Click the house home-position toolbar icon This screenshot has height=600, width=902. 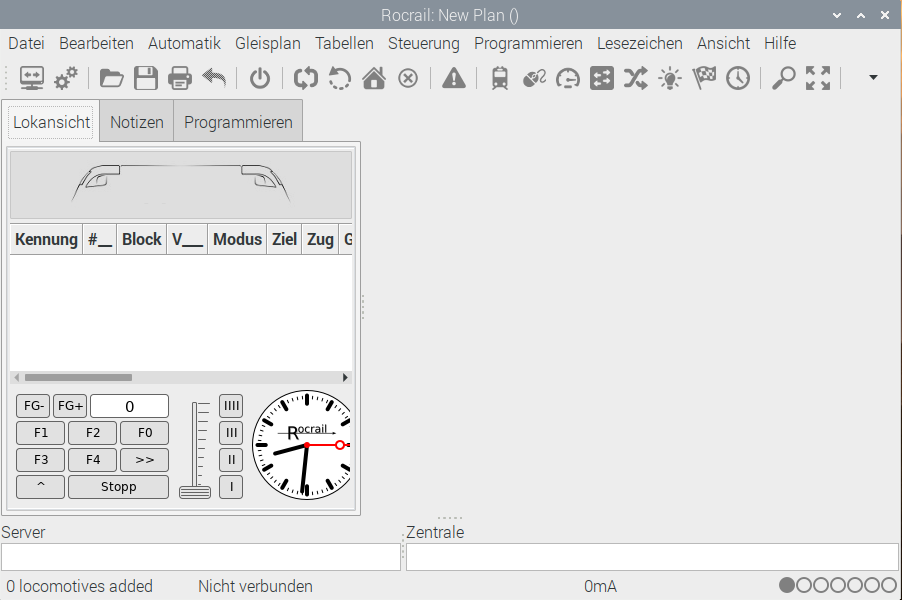click(x=374, y=78)
